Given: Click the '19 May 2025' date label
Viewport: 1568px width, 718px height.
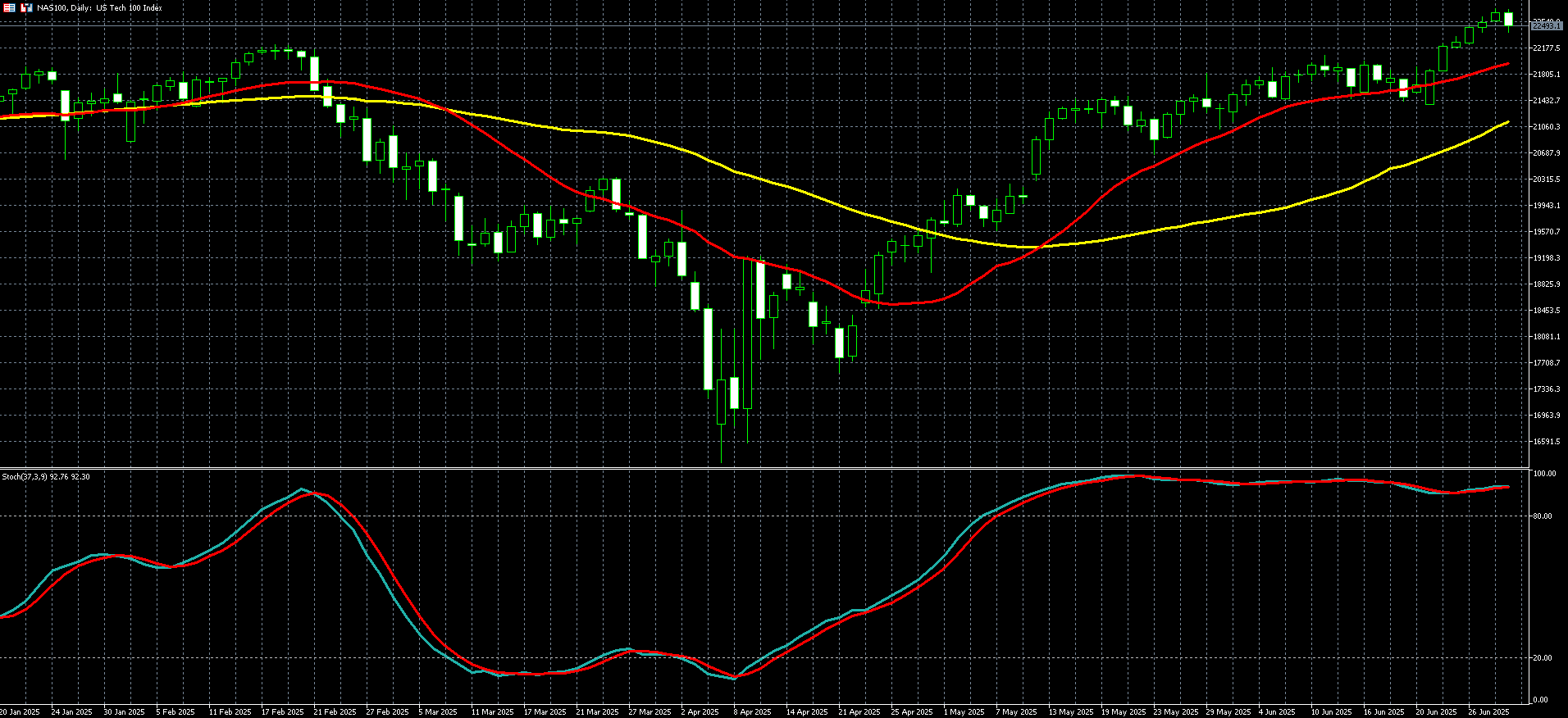Looking at the screenshot, I should [1123, 712].
